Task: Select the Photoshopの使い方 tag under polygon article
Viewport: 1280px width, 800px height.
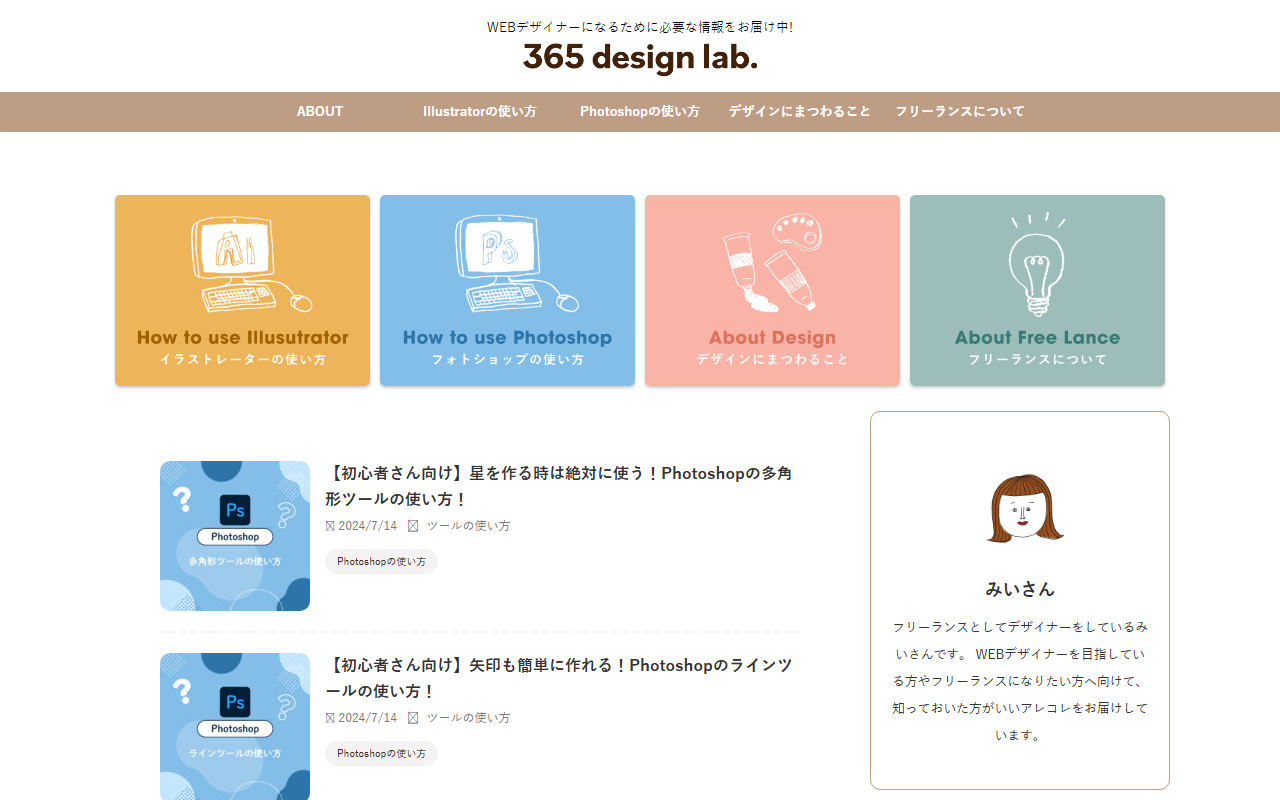Action: pyautogui.click(x=381, y=562)
